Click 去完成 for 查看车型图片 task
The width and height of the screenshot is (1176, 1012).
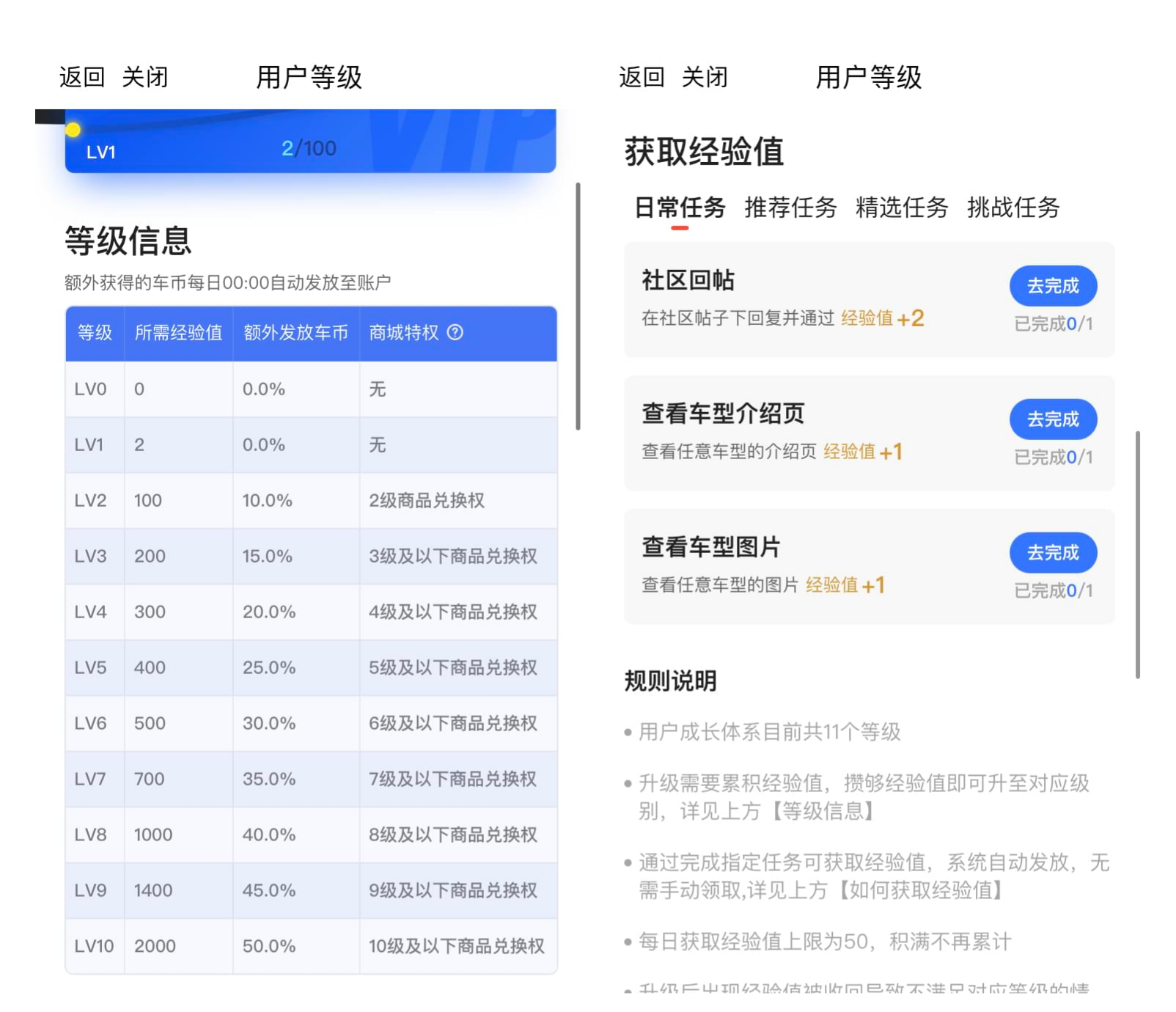click(1053, 552)
